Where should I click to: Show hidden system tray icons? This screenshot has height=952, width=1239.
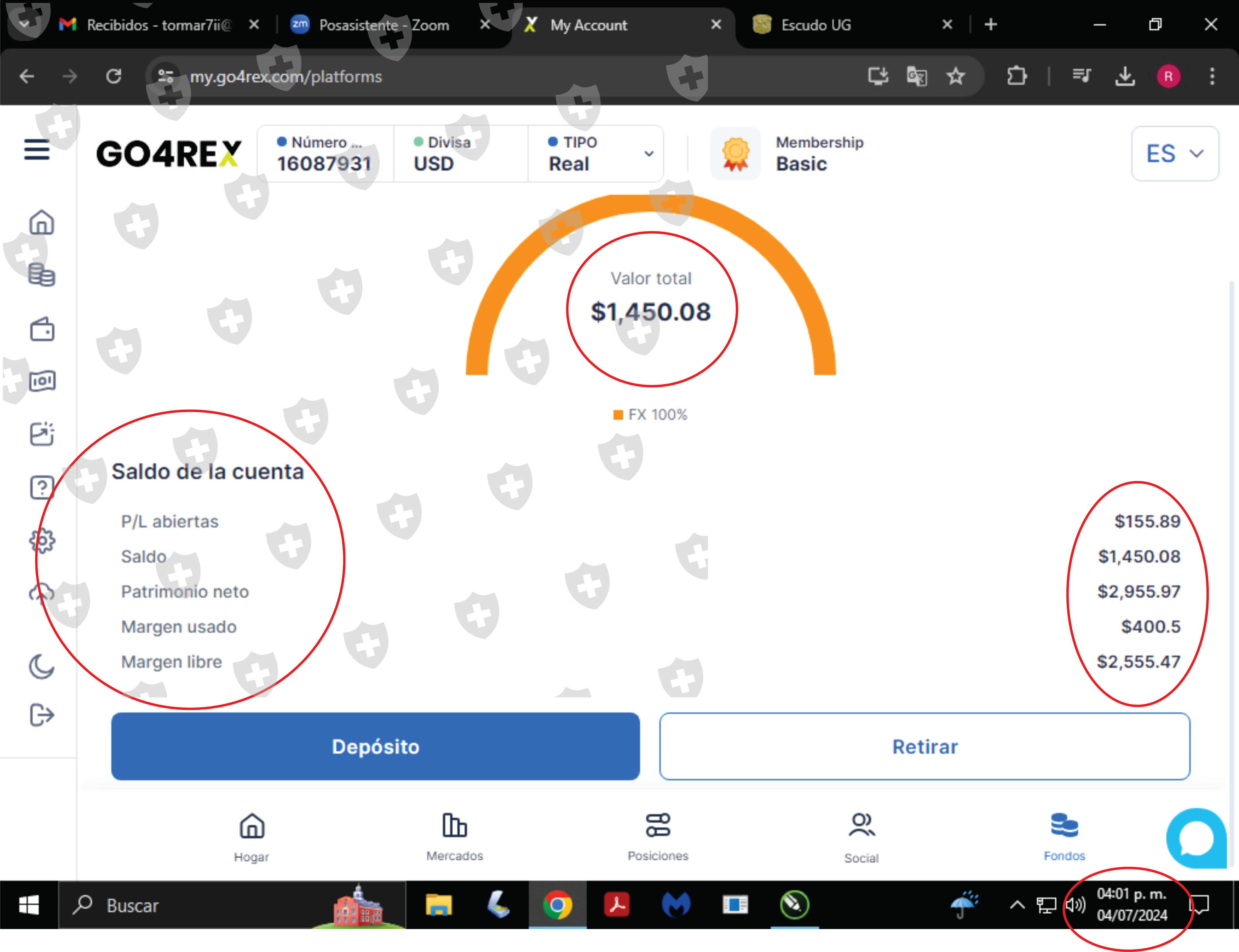(1017, 905)
